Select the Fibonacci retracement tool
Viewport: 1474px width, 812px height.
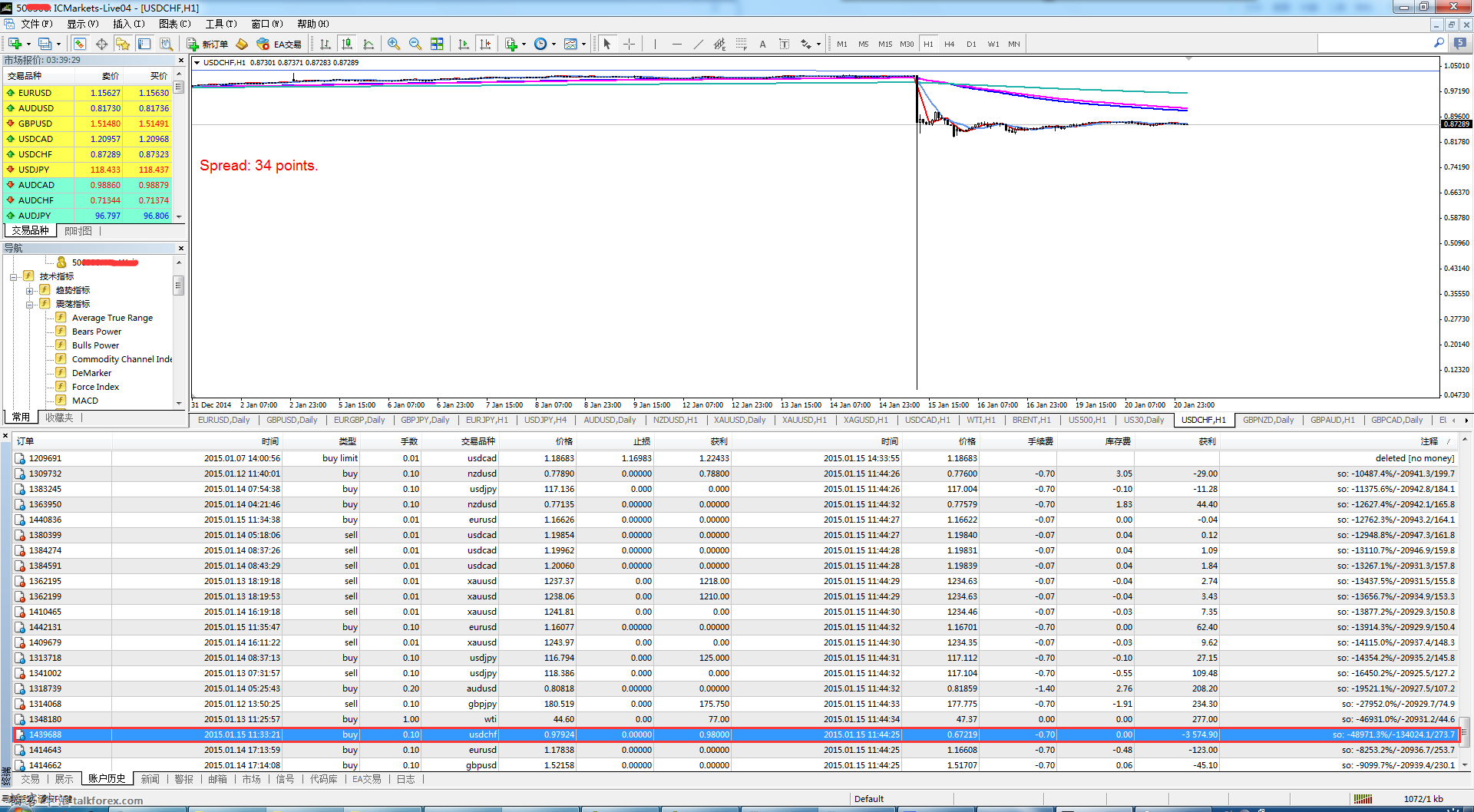pyautogui.click(x=741, y=44)
